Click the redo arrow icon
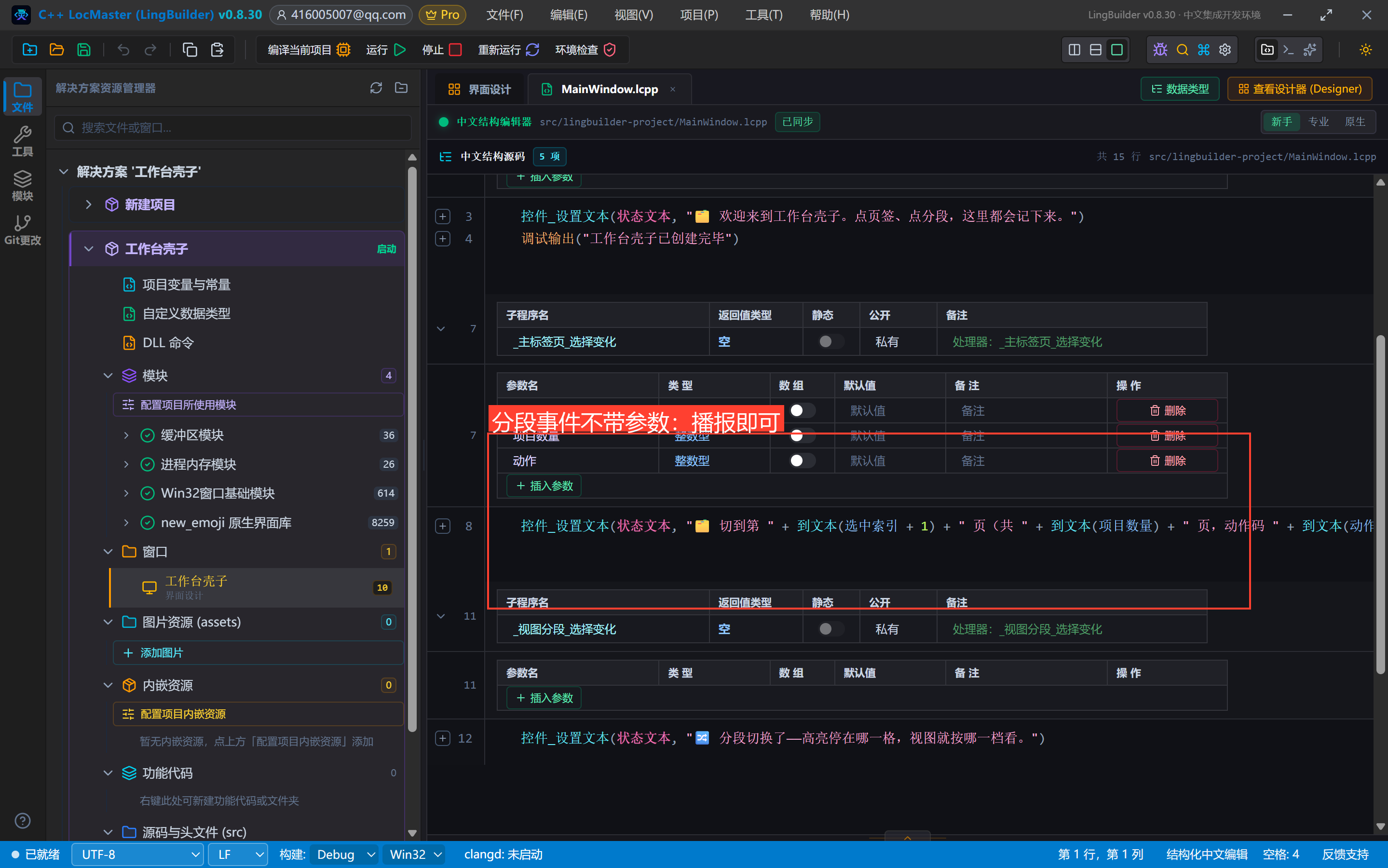1388x868 pixels. [x=150, y=50]
